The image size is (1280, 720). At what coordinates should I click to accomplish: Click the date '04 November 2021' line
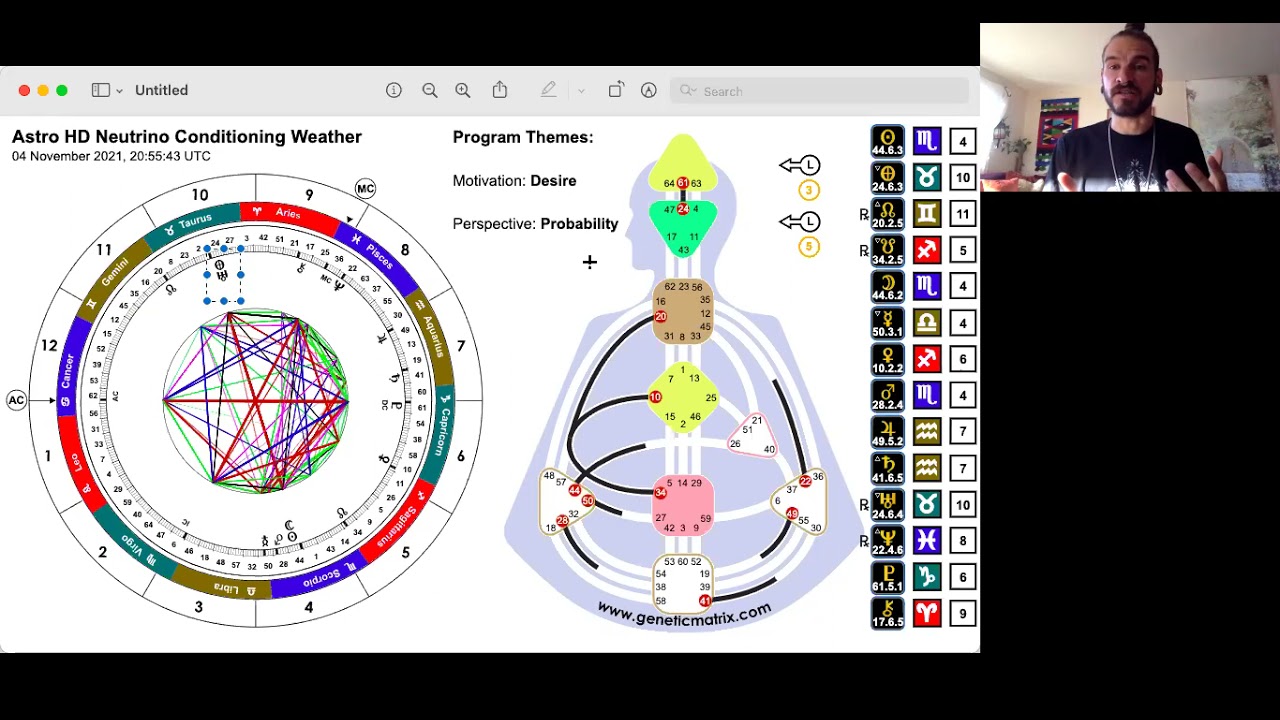point(111,157)
